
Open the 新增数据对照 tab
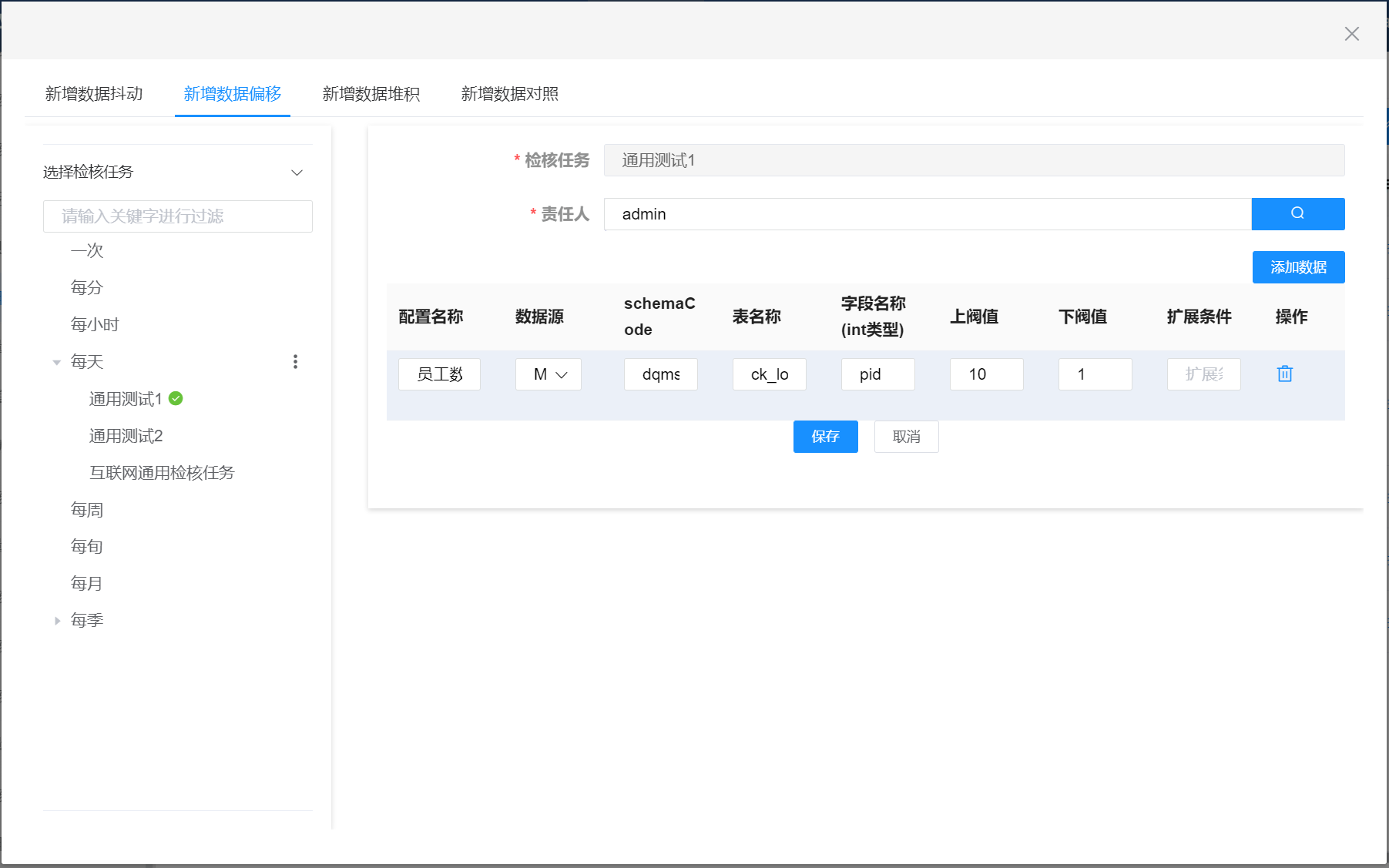point(509,94)
